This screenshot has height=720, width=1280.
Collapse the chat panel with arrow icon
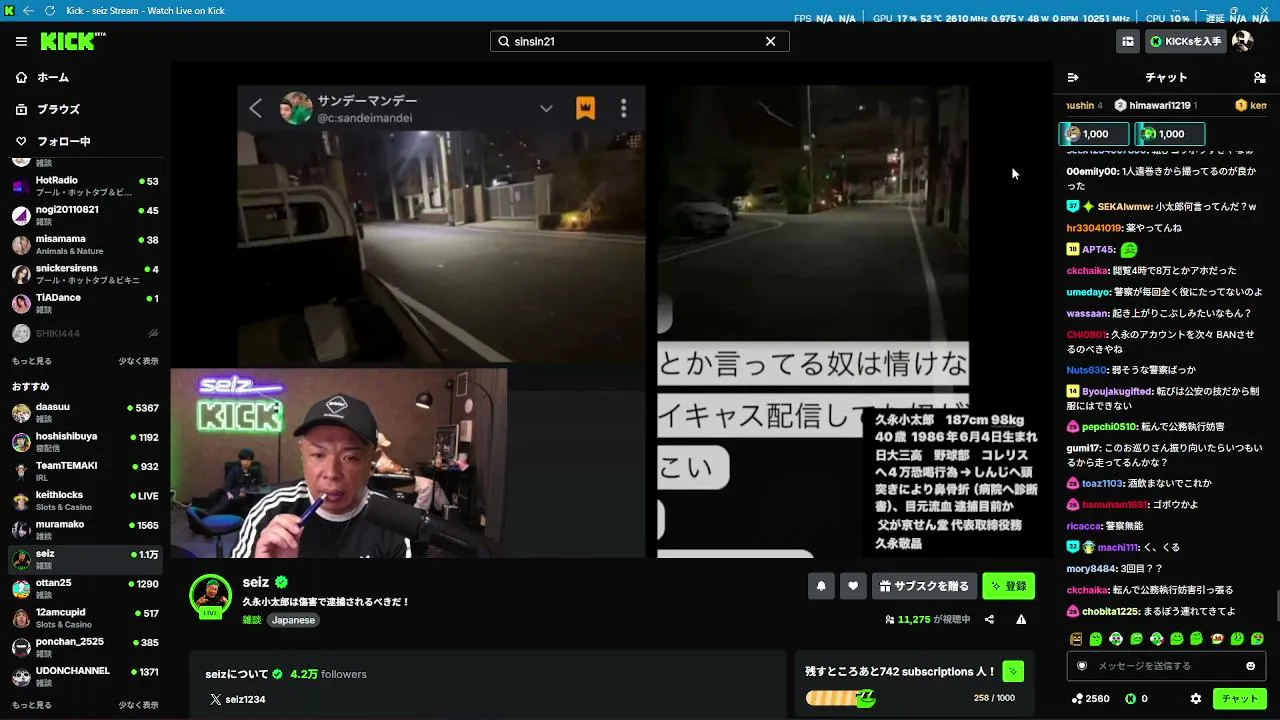[x=1073, y=77]
